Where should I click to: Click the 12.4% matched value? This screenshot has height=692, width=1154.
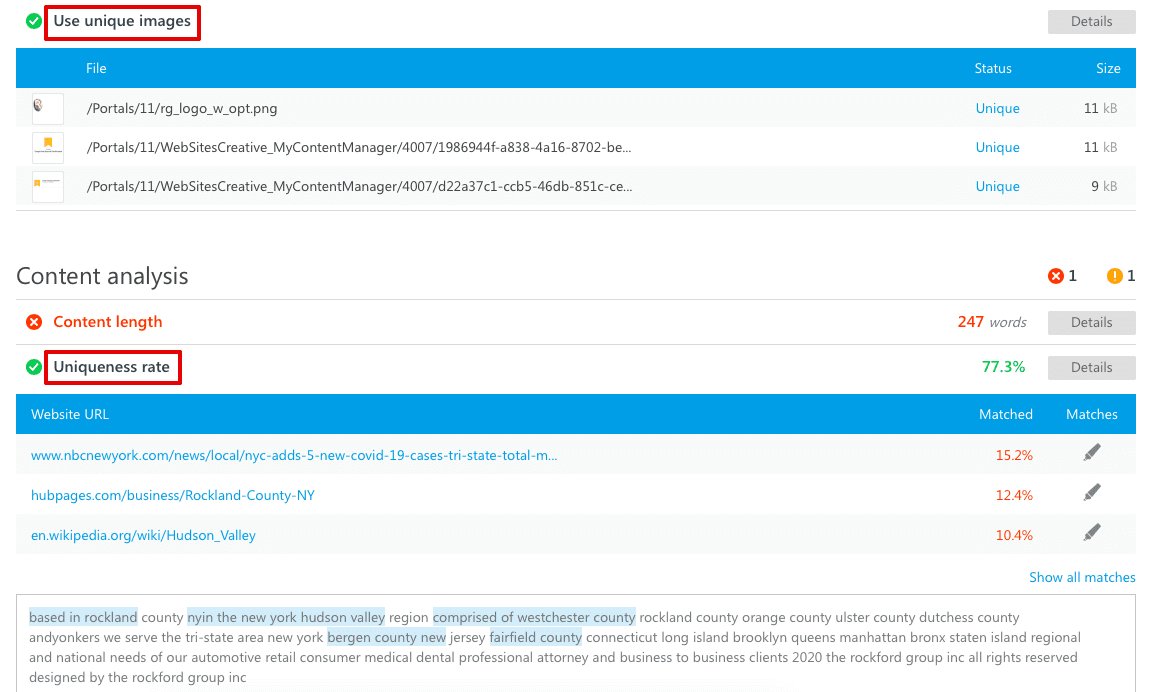1014,495
